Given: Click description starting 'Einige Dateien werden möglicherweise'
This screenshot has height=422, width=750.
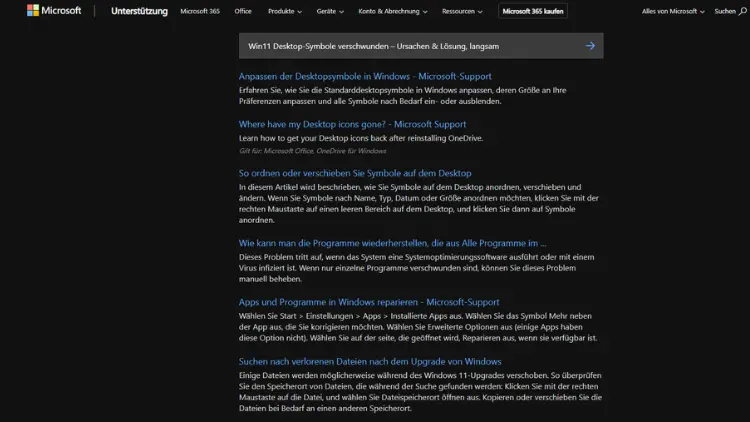Looking at the screenshot, I should click(420, 392).
